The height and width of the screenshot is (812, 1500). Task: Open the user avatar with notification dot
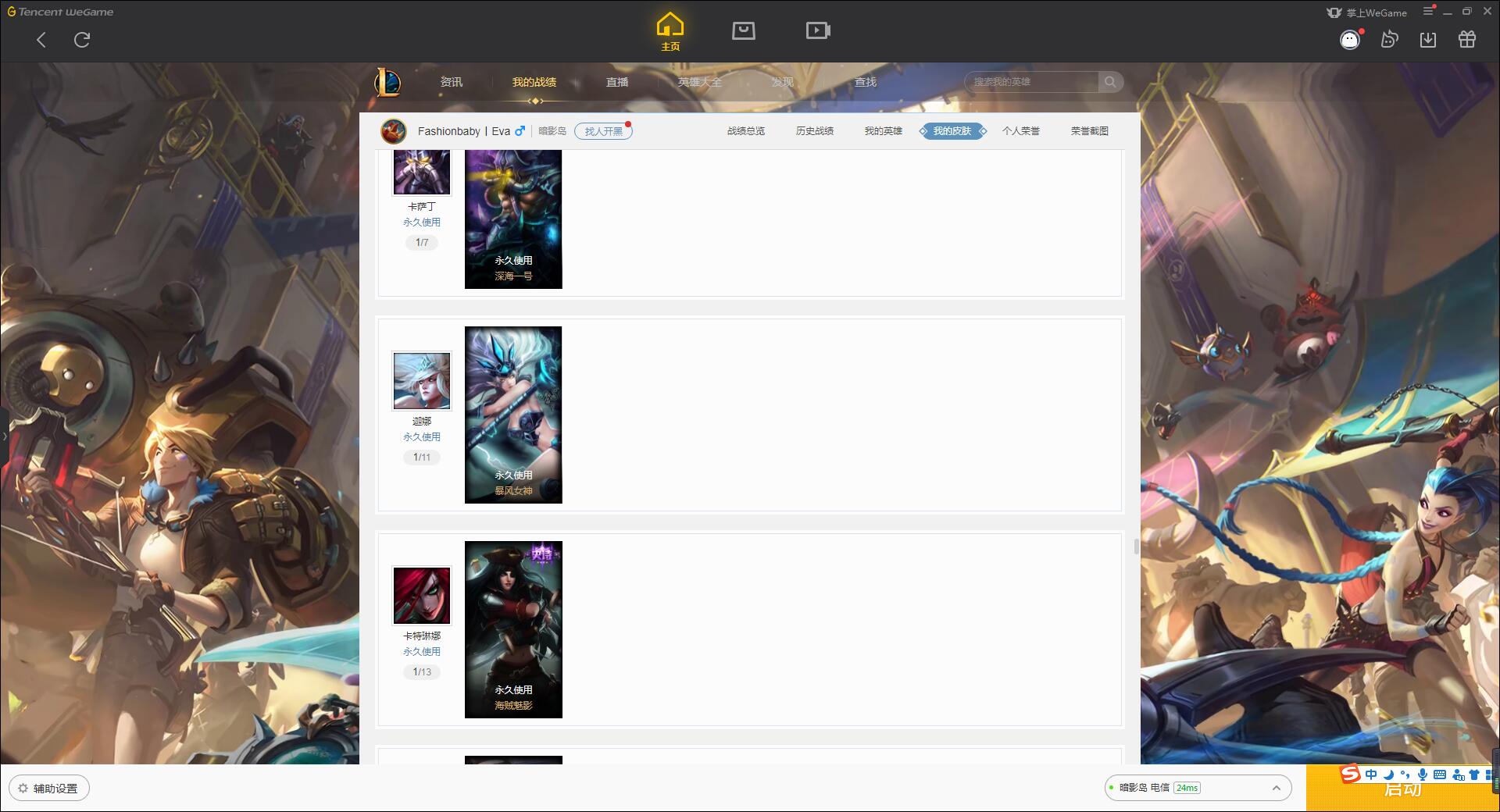(1351, 39)
